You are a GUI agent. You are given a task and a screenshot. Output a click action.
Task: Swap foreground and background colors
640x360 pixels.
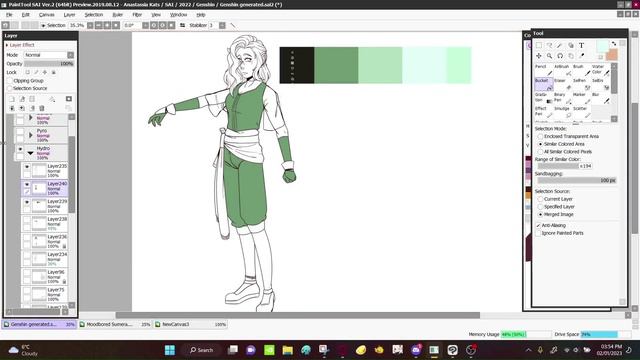[613, 44]
